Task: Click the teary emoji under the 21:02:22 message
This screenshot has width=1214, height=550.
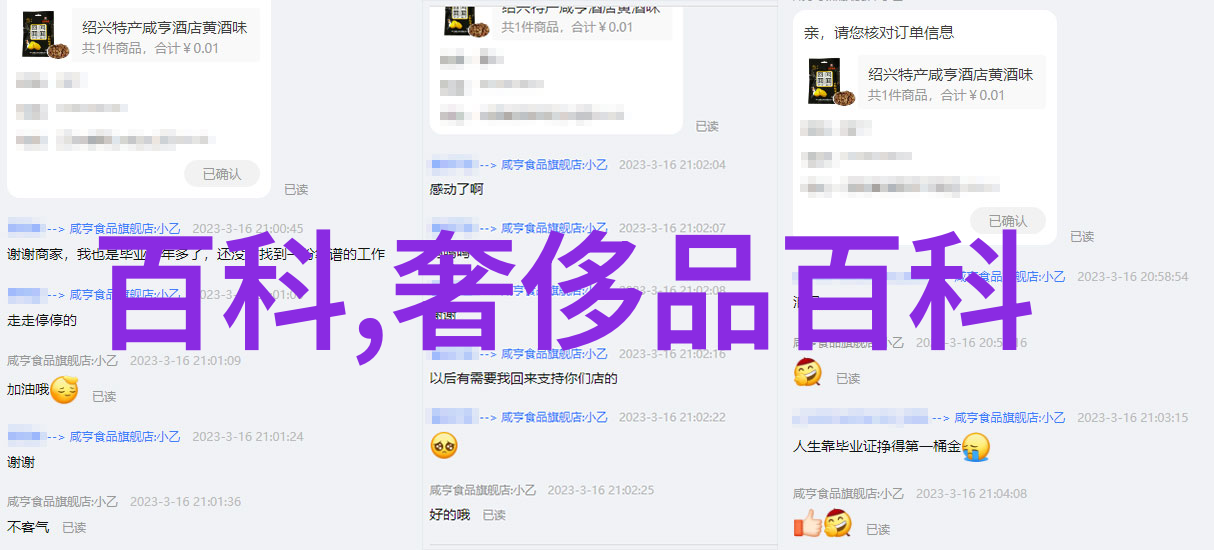Action: [444, 445]
